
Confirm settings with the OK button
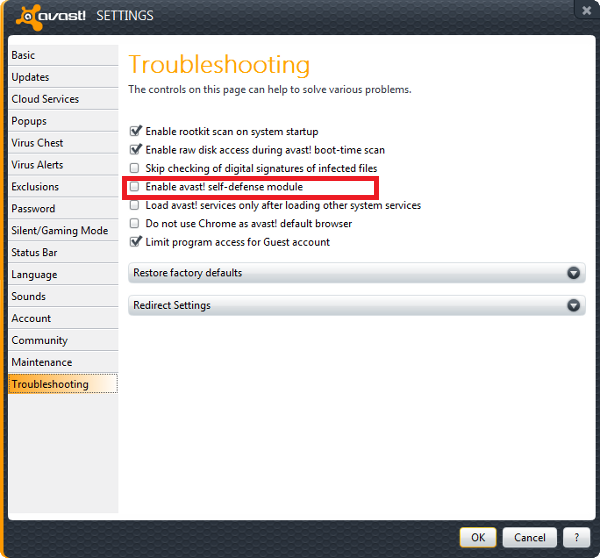tap(478, 538)
